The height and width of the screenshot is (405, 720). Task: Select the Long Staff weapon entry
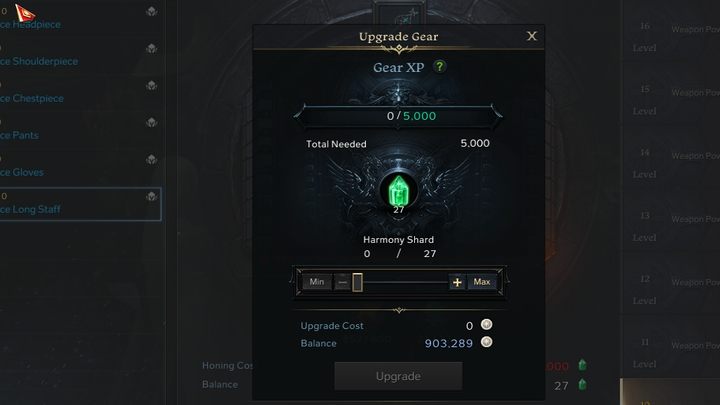point(80,204)
